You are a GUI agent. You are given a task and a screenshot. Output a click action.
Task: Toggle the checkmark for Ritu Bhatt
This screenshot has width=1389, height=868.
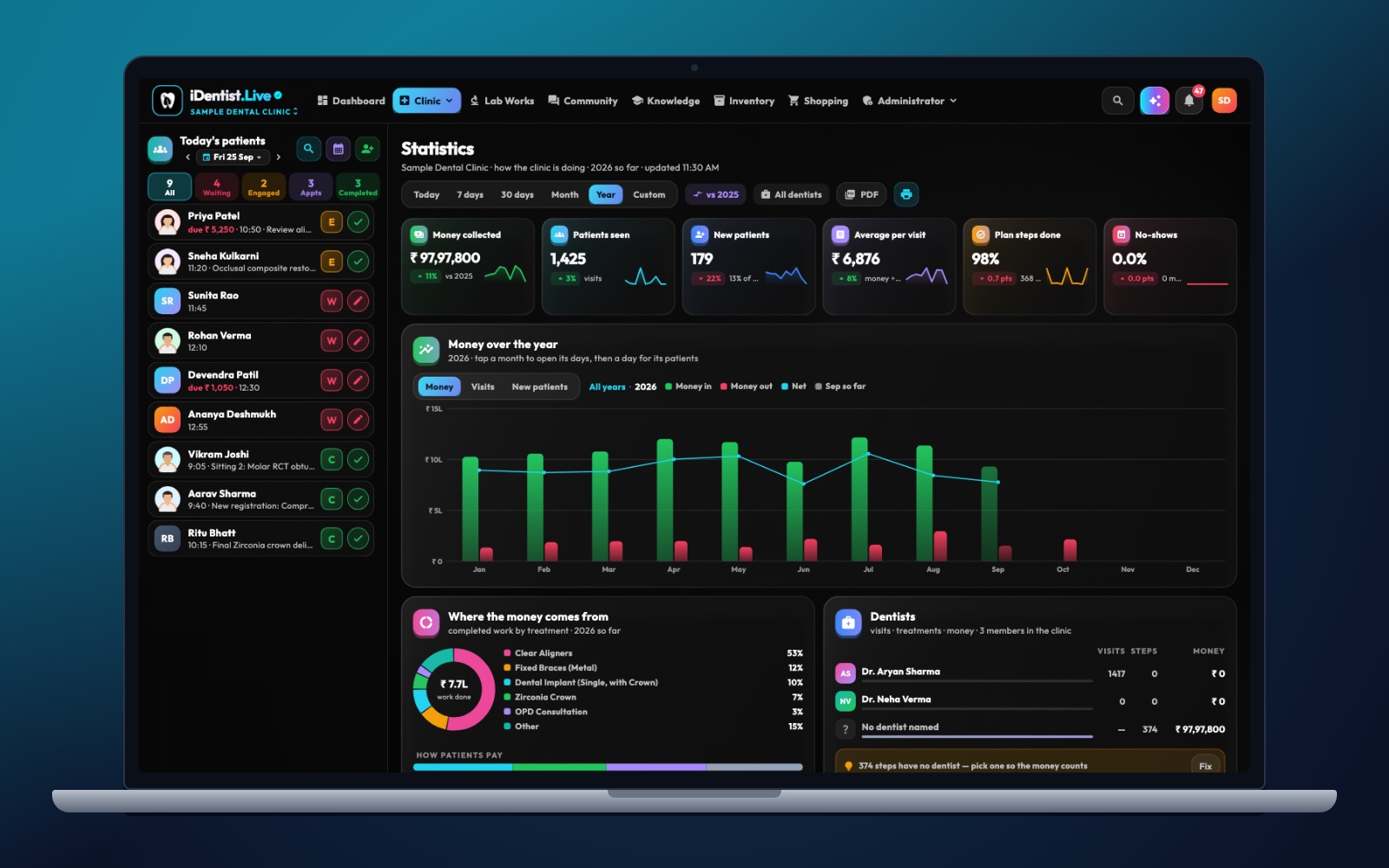[358, 539]
